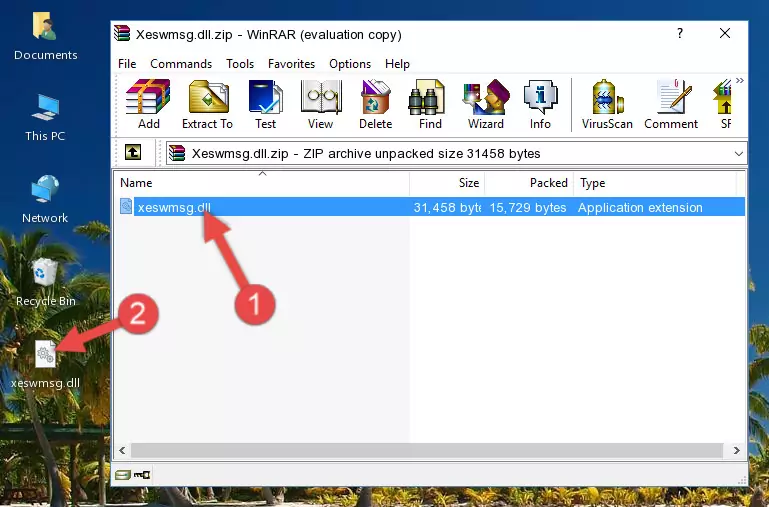The image size is (769, 507).
Task: Go up one folder level
Action: pyautogui.click(x=133, y=152)
